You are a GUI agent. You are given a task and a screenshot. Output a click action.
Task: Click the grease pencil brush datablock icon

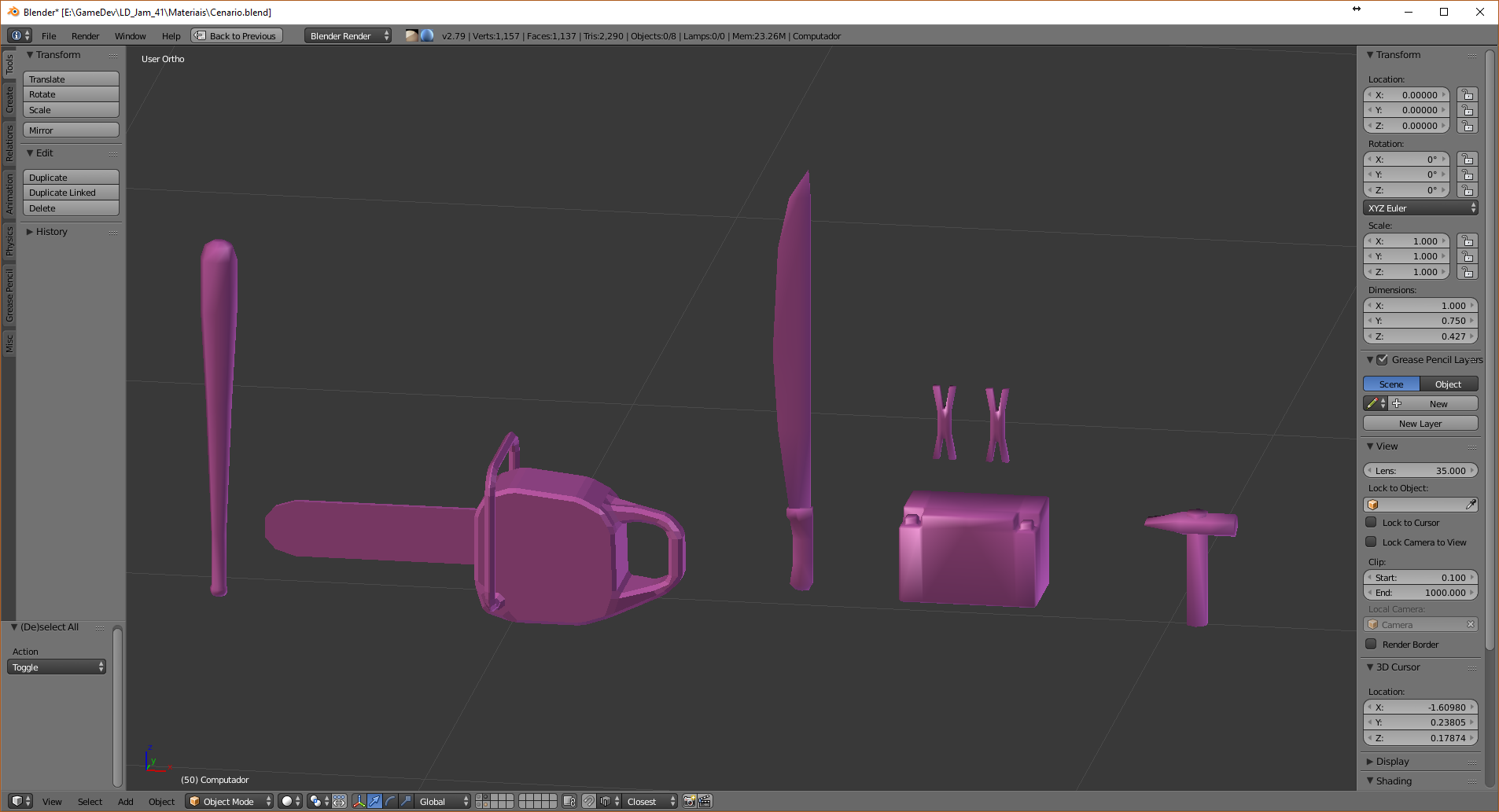click(x=1376, y=403)
